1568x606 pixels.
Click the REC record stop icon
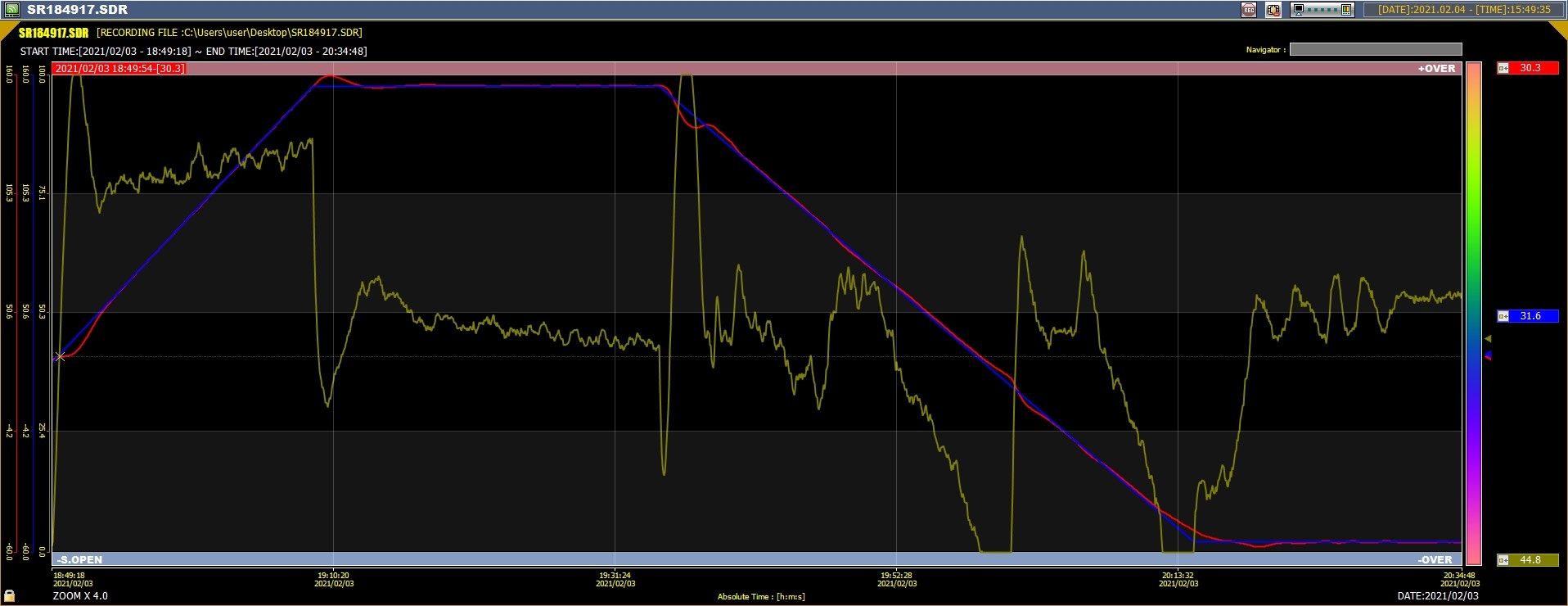coord(1249,10)
